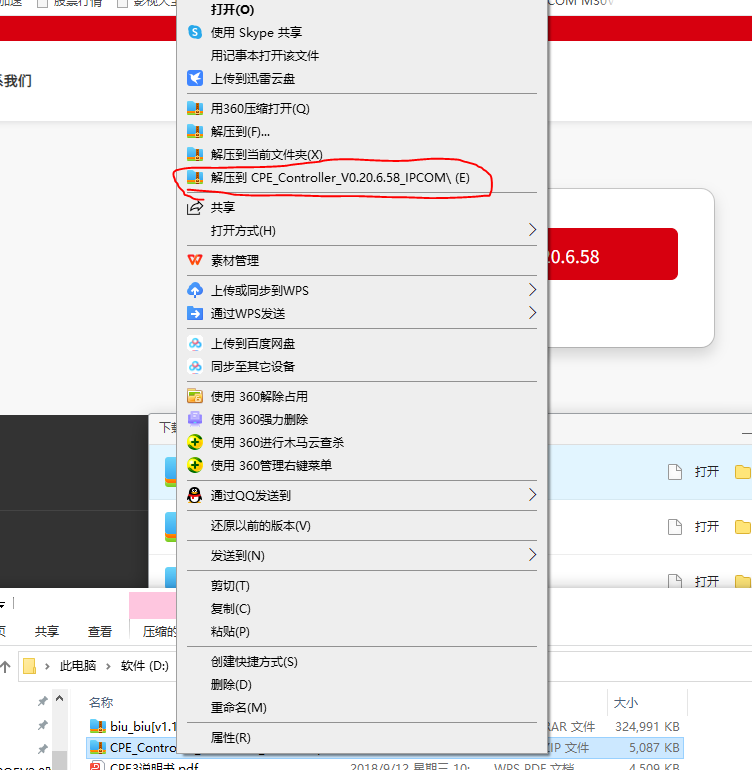Click the 360 force delete icon
Image resolution: width=752 pixels, height=770 pixels.
coord(195,419)
